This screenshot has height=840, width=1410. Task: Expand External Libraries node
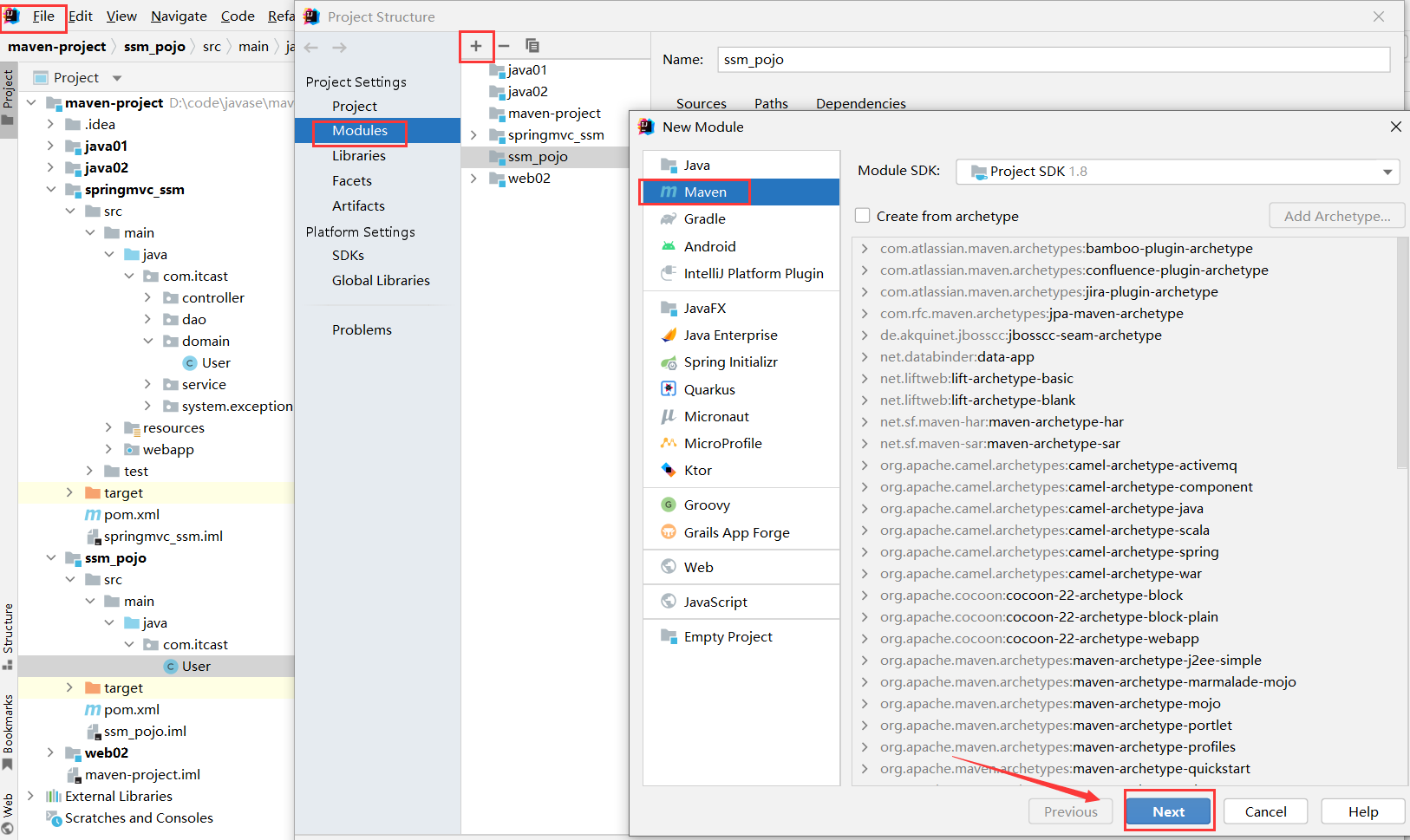pyautogui.click(x=31, y=796)
